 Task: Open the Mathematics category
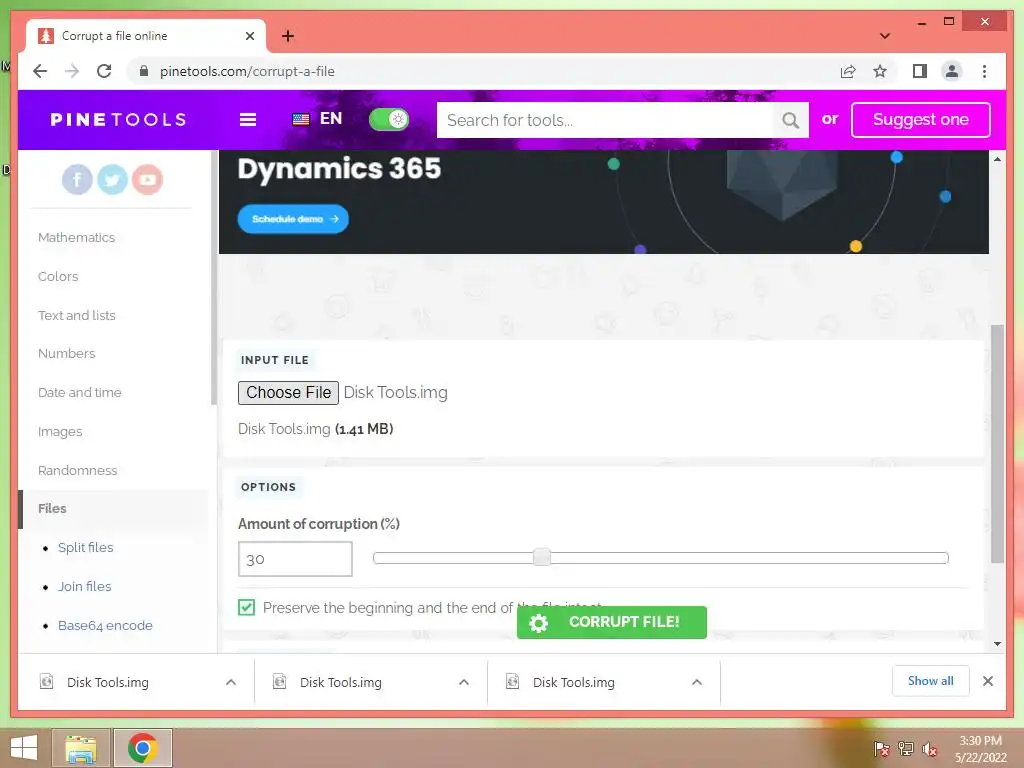76,238
